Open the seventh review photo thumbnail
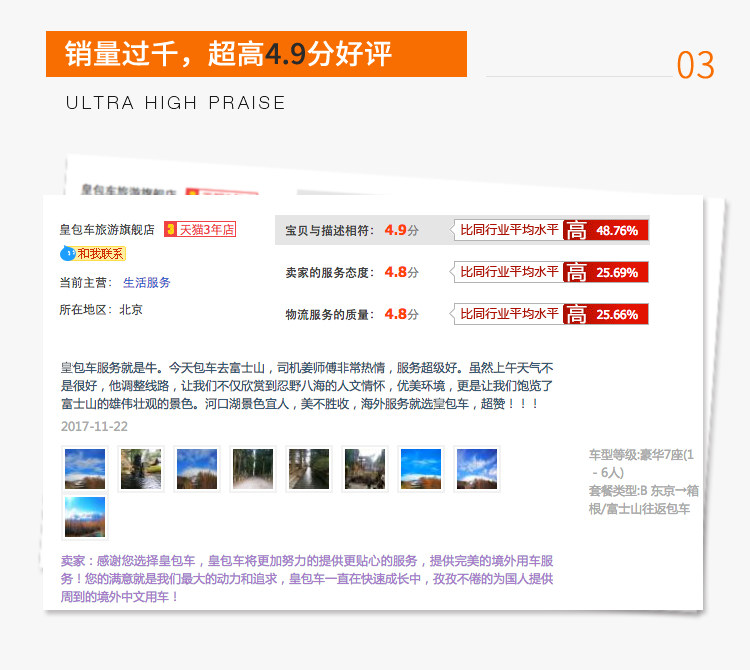This screenshot has height=670, width=750. pyautogui.click(x=420, y=469)
